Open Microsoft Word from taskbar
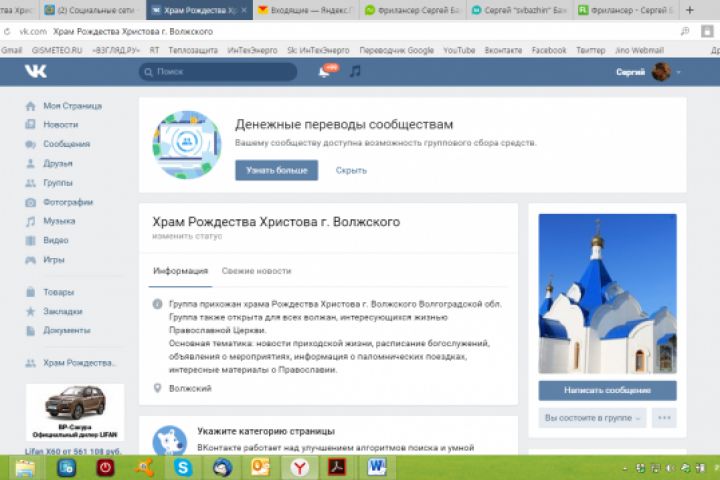Screen dimensions: 720x480 tap(377, 468)
